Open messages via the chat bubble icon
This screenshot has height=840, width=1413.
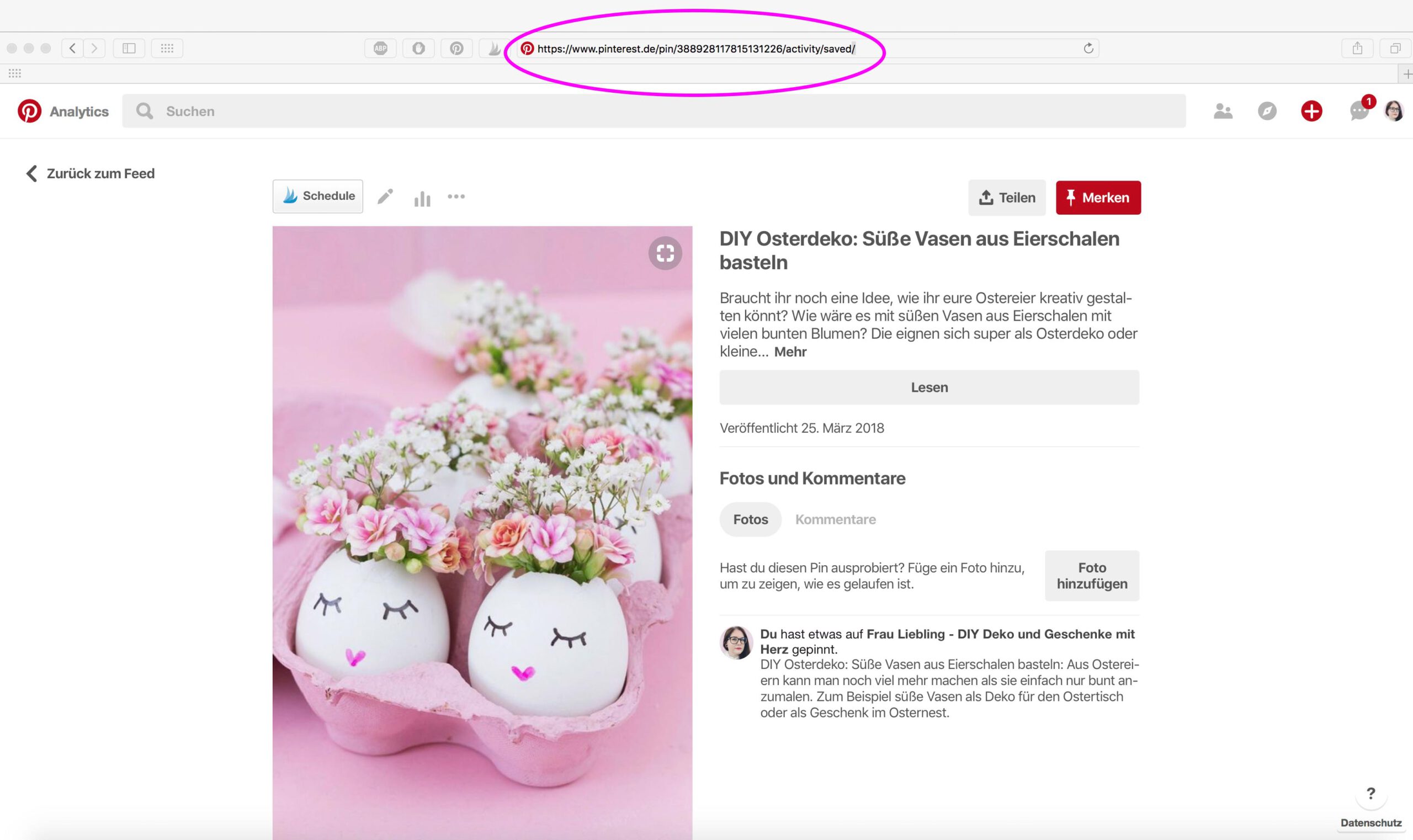(1357, 111)
